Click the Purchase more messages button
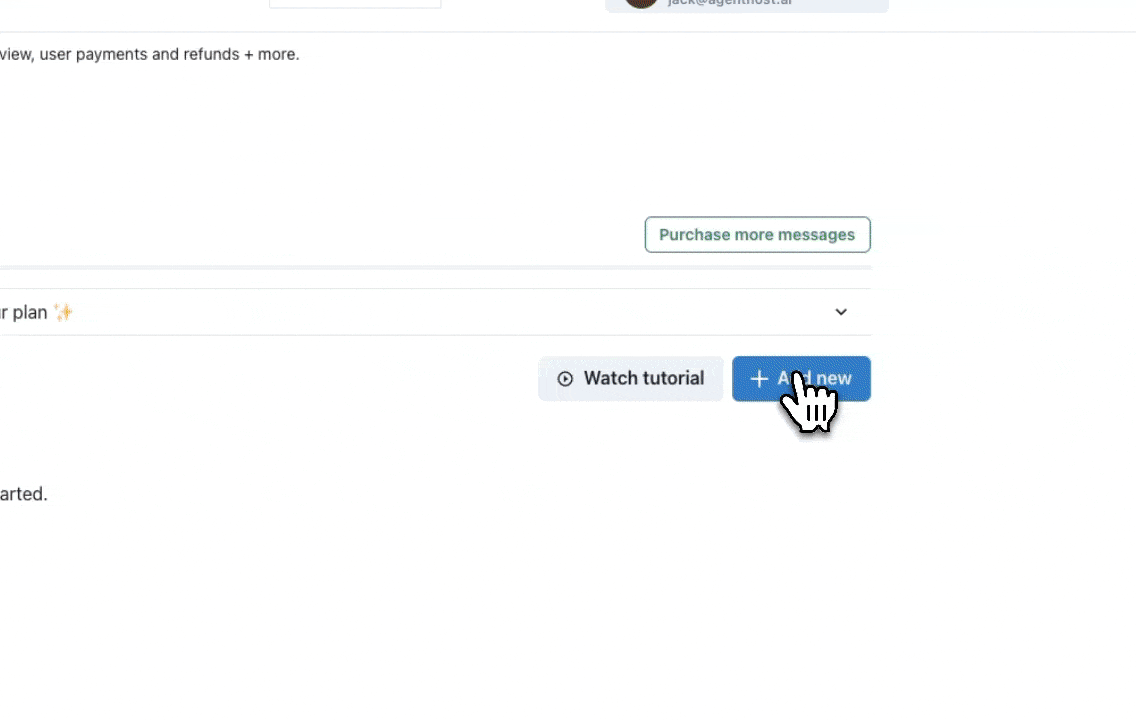 click(757, 235)
